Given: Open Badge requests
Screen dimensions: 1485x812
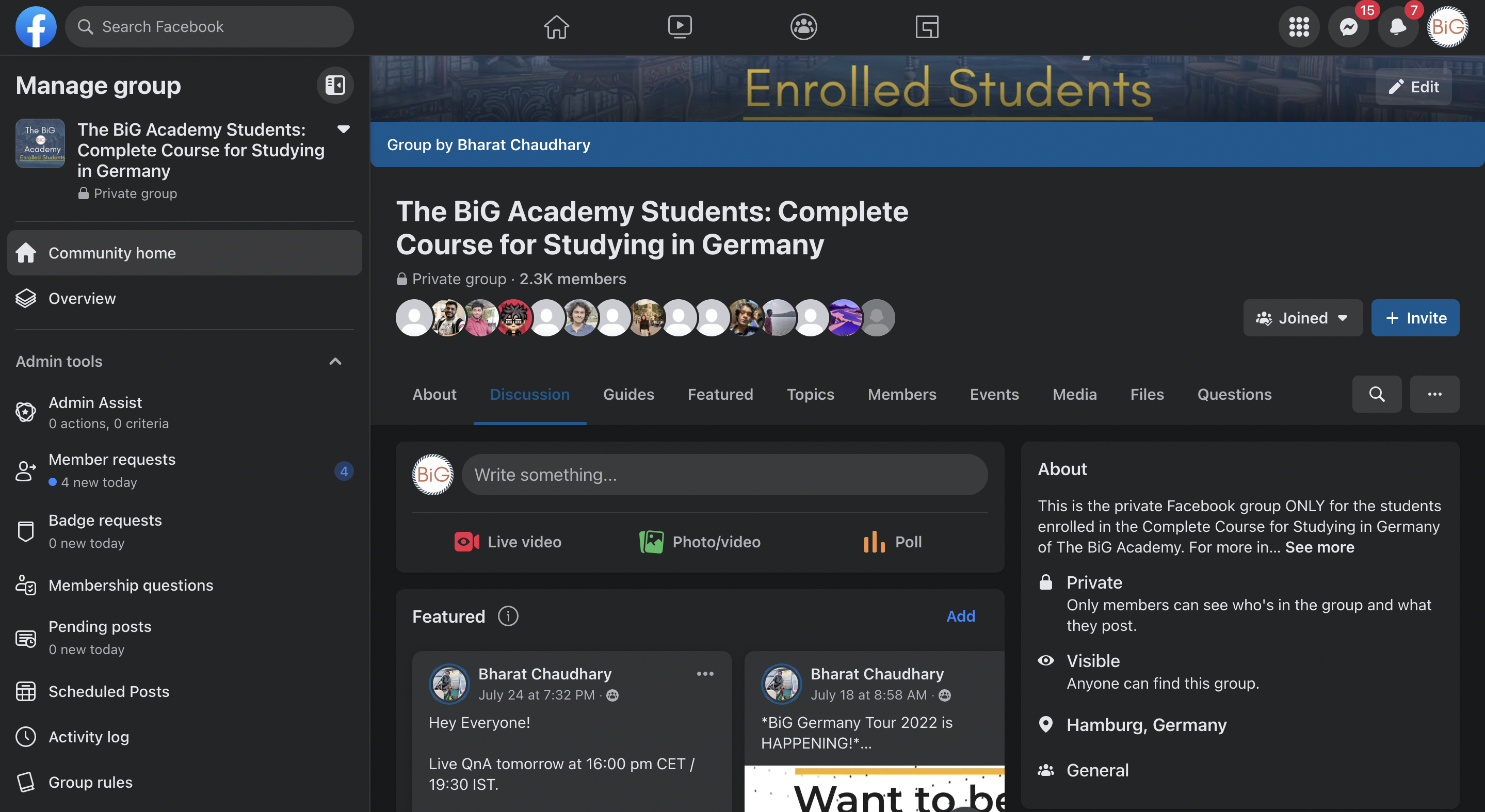Looking at the screenshot, I should [185, 531].
